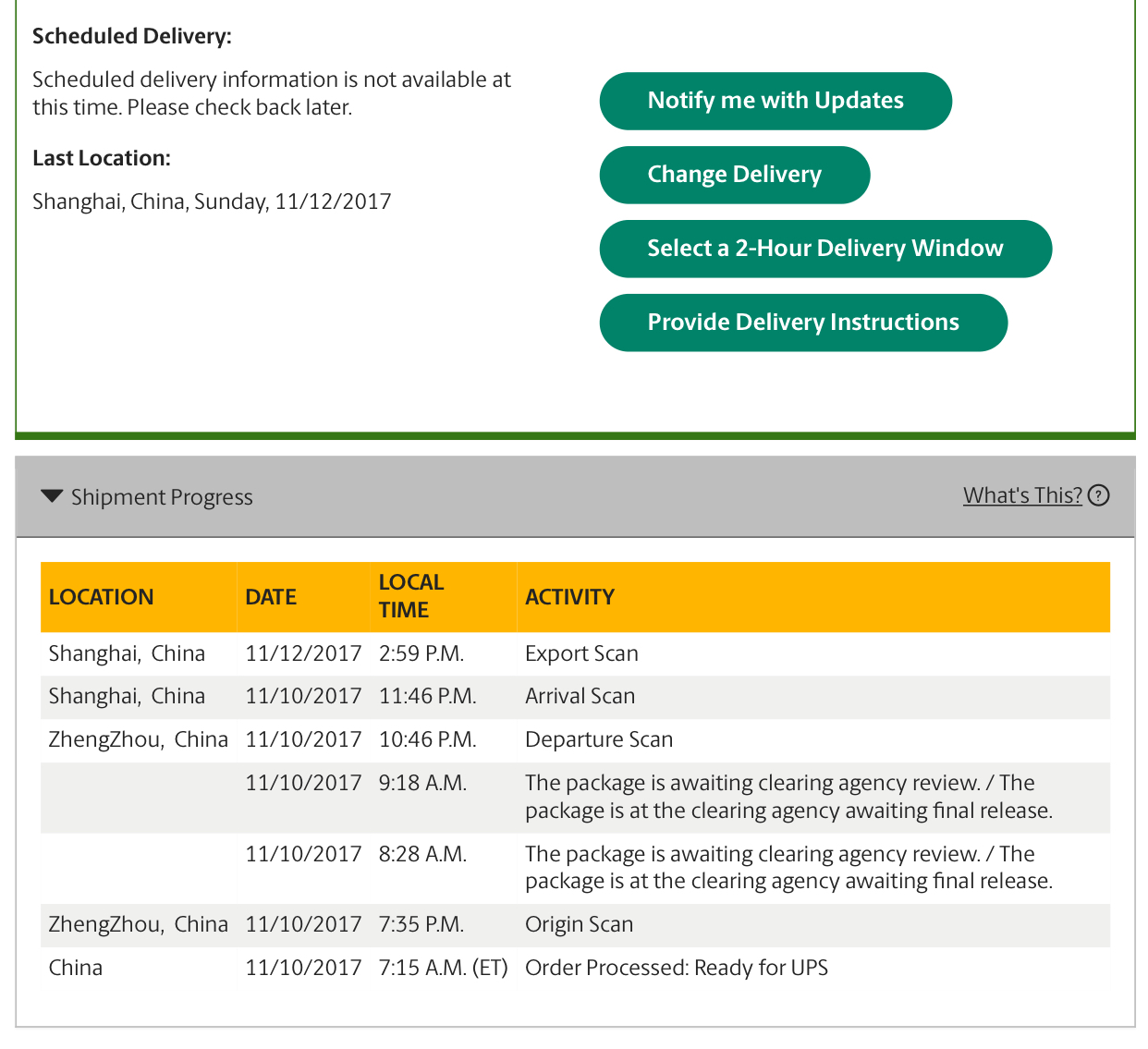The width and height of the screenshot is (1148, 1049).
Task: Click the question mark help icon
Action: click(1098, 495)
